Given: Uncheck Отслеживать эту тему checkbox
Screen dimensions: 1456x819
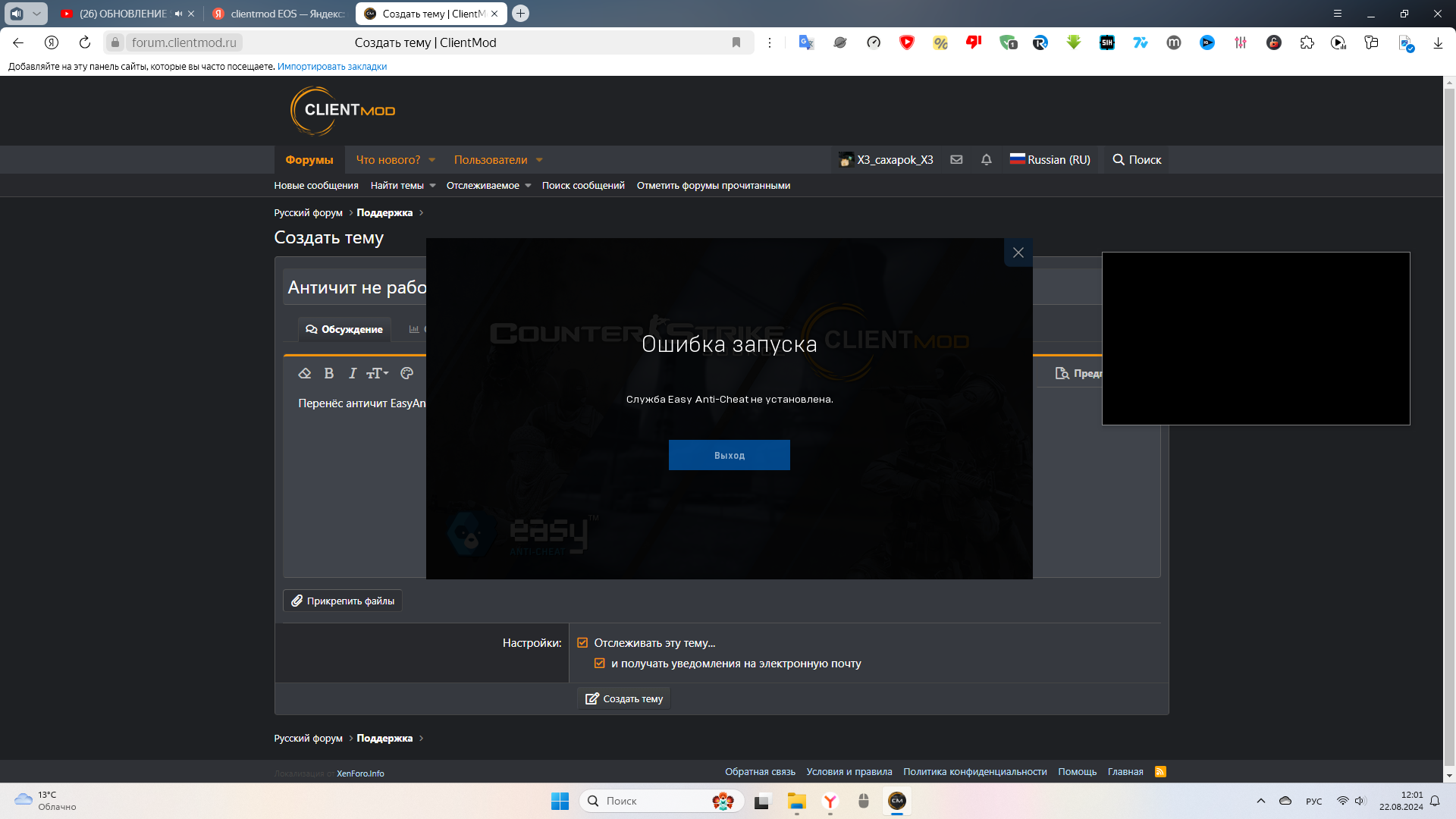Looking at the screenshot, I should point(582,643).
